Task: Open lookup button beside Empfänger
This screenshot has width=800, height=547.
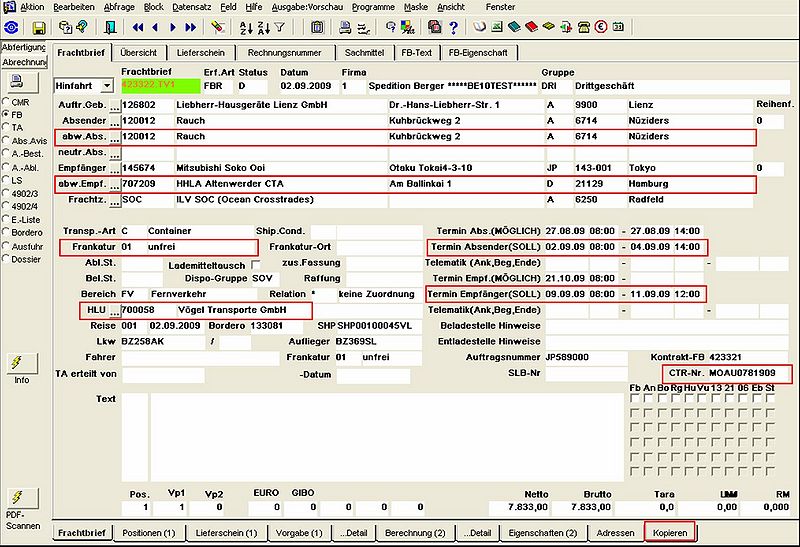Action: point(115,168)
